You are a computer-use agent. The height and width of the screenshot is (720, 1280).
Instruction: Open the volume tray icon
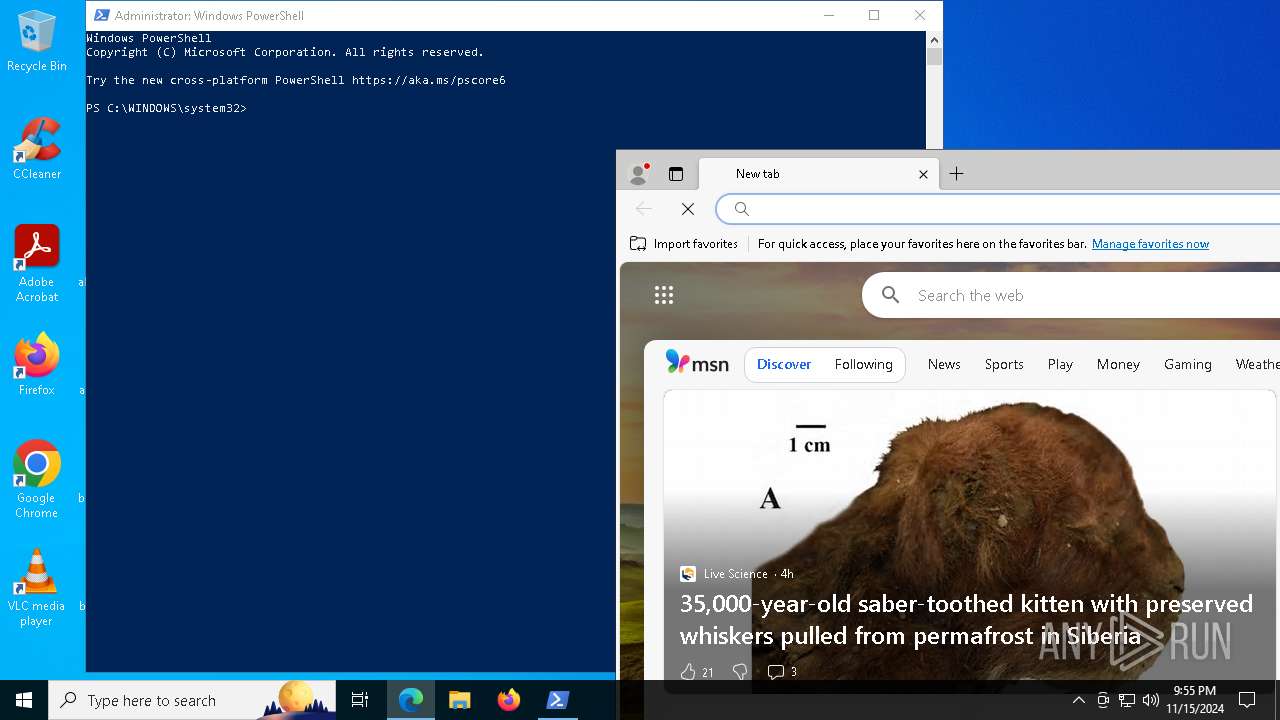pyautogui.click(x=1151, y=700)
